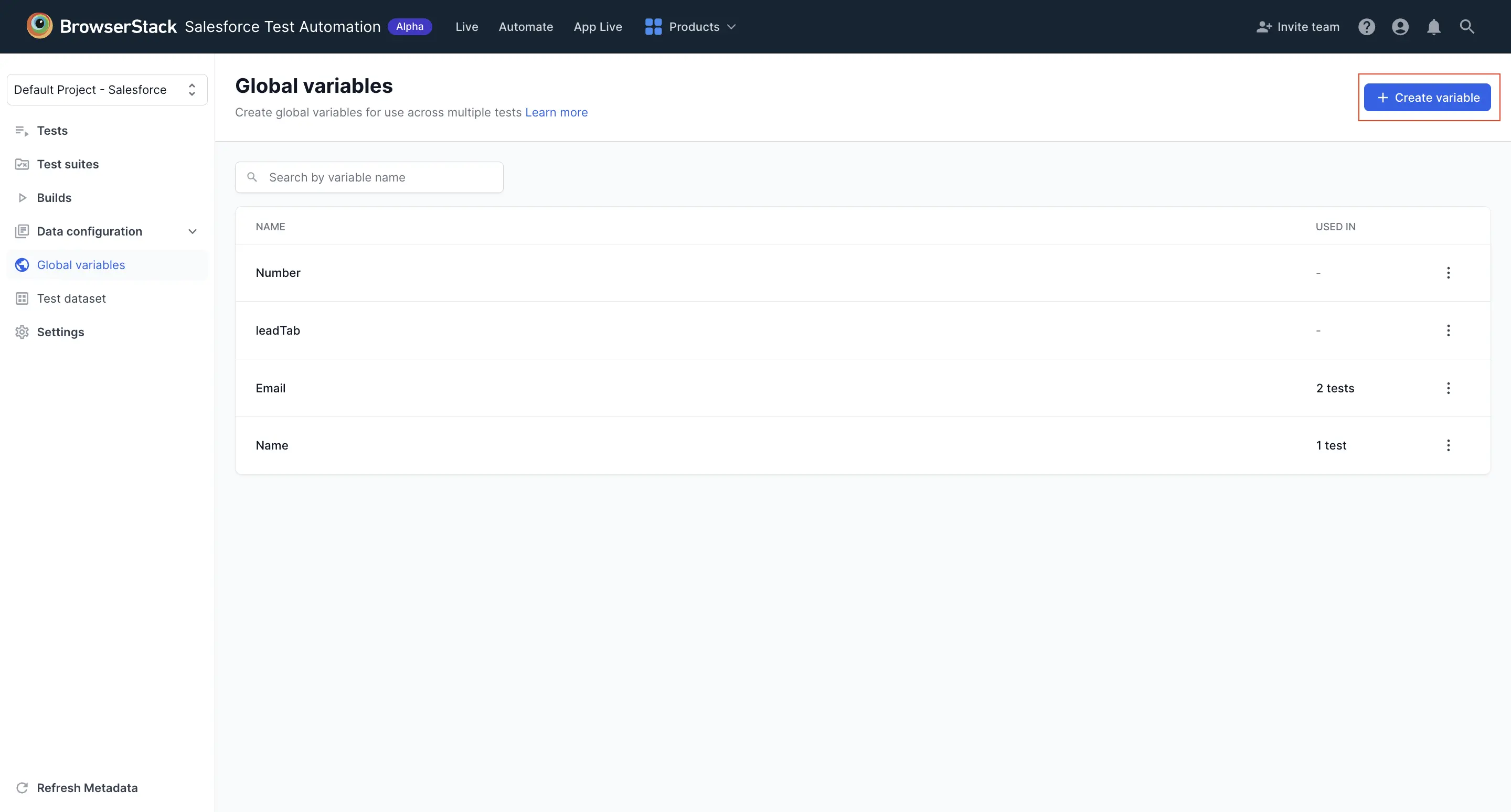Screen dimensions: 1511x812
Task: Select the Test suites icon in sidebar
Action: pos(22,164)
